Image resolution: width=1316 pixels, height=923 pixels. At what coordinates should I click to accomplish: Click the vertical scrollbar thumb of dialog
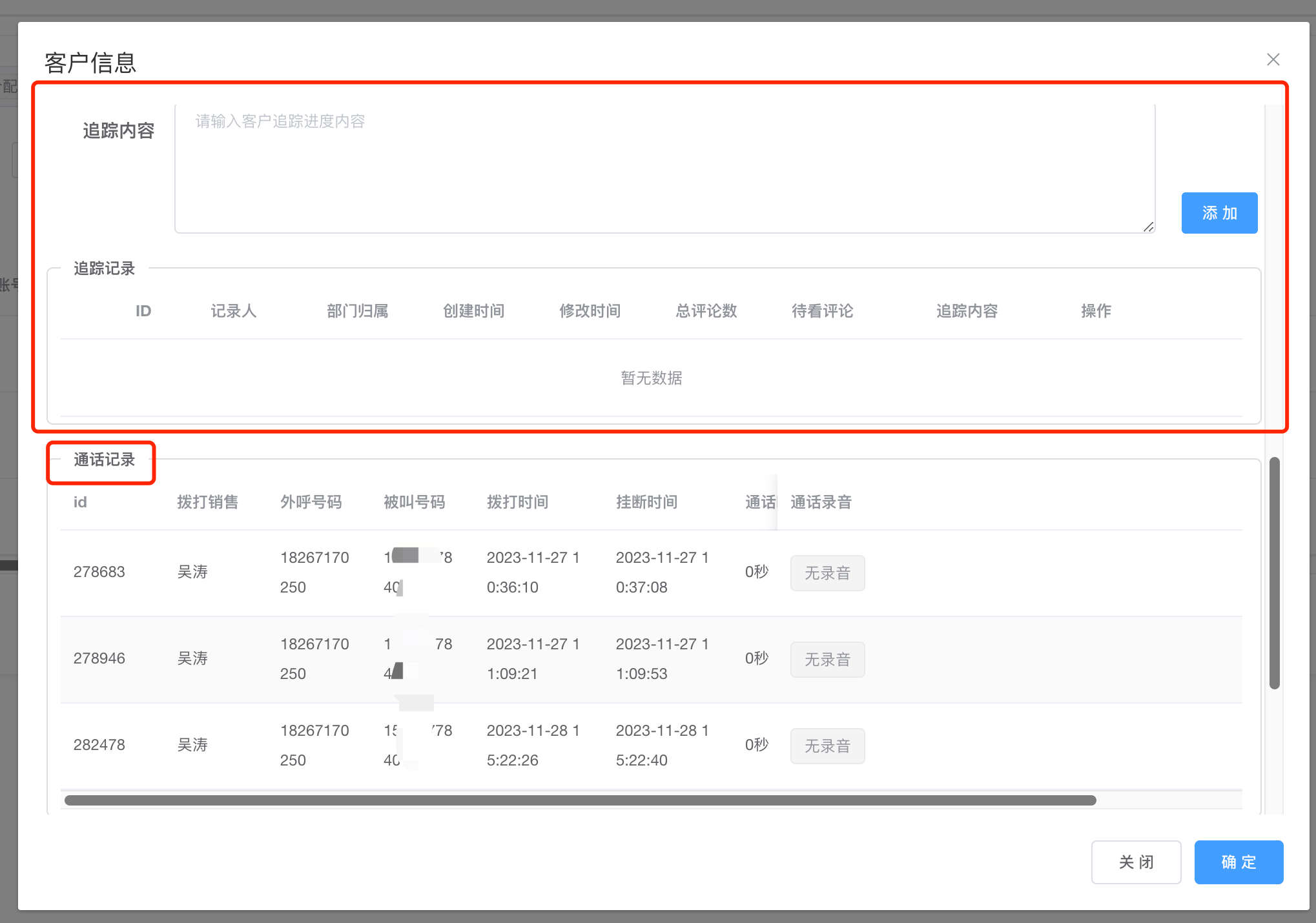tap(1274, 573)
